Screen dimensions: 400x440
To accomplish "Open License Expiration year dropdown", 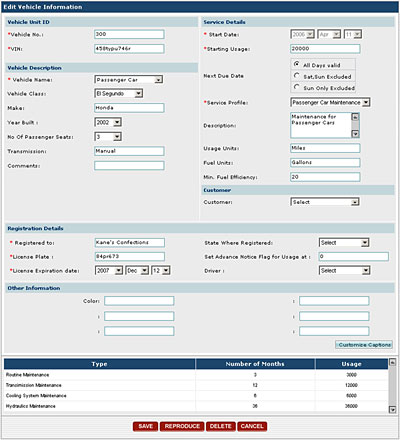I will 109,271.
